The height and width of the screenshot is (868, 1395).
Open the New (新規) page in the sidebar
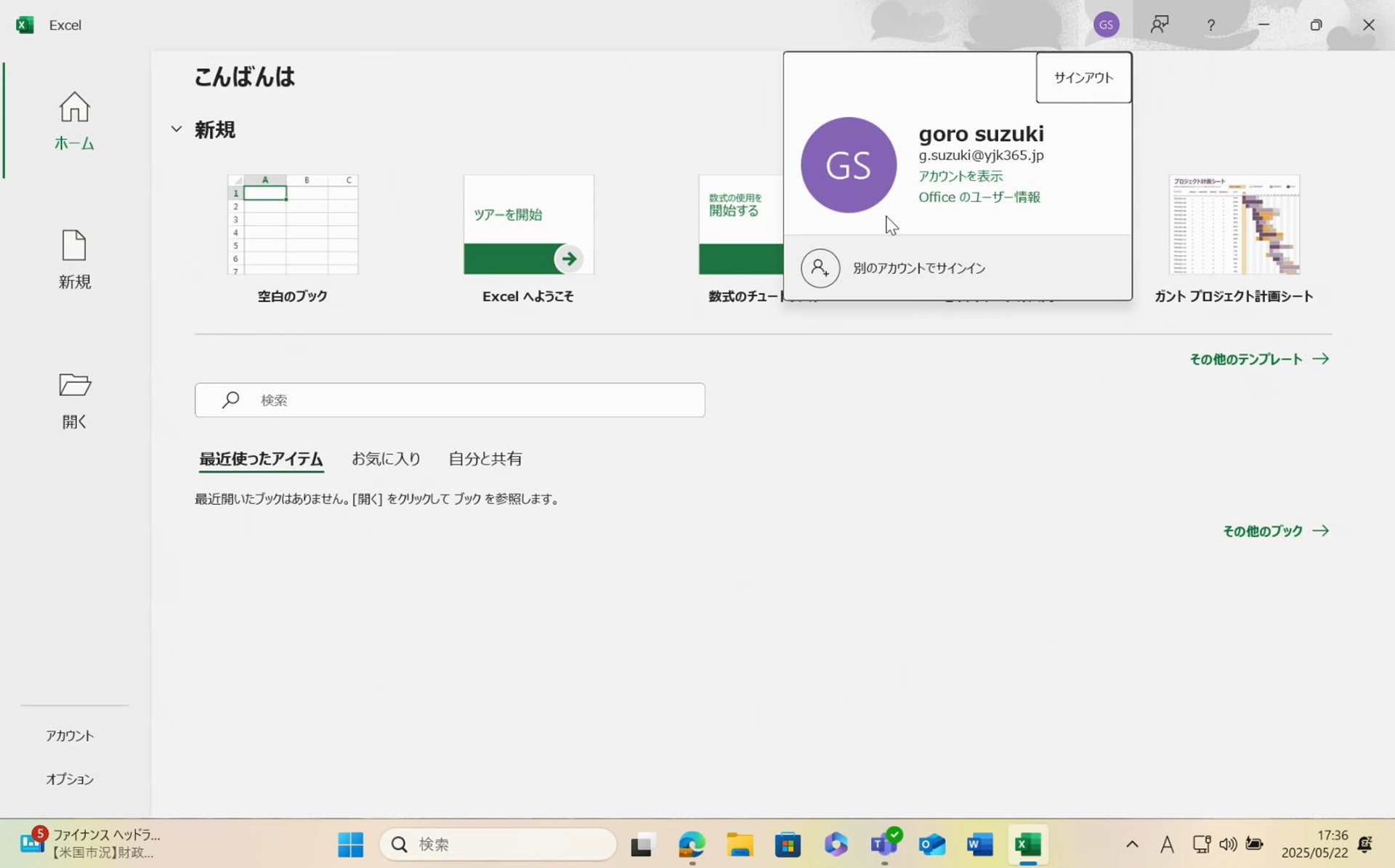coord(74,259)
